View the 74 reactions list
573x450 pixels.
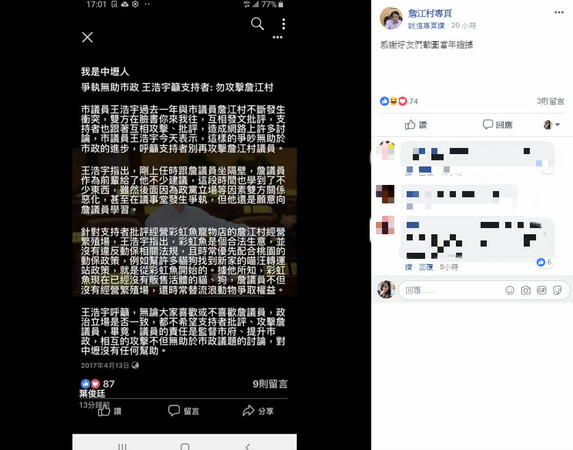coord(399,101)
